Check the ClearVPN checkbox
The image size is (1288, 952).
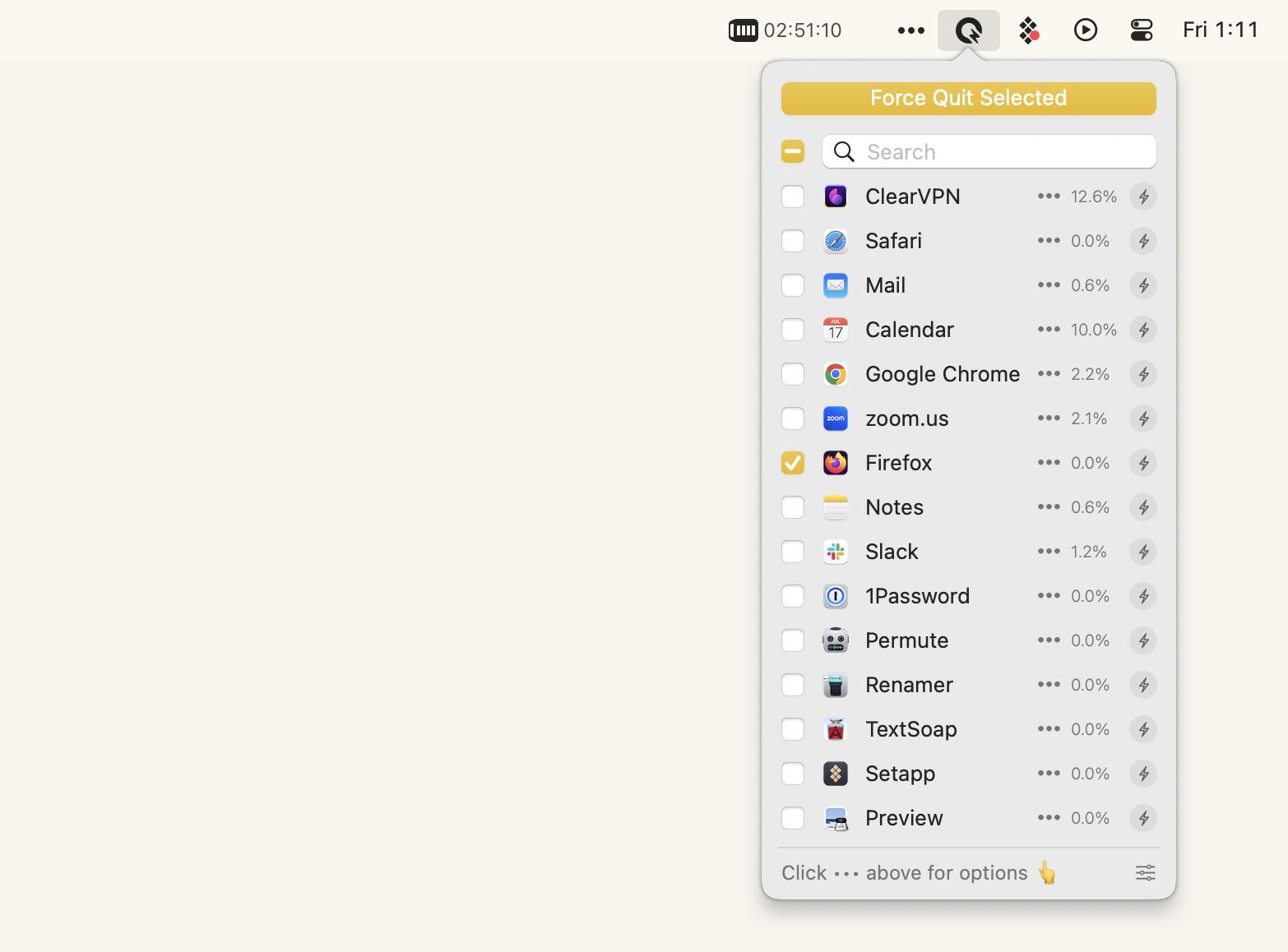click(793, 196)
